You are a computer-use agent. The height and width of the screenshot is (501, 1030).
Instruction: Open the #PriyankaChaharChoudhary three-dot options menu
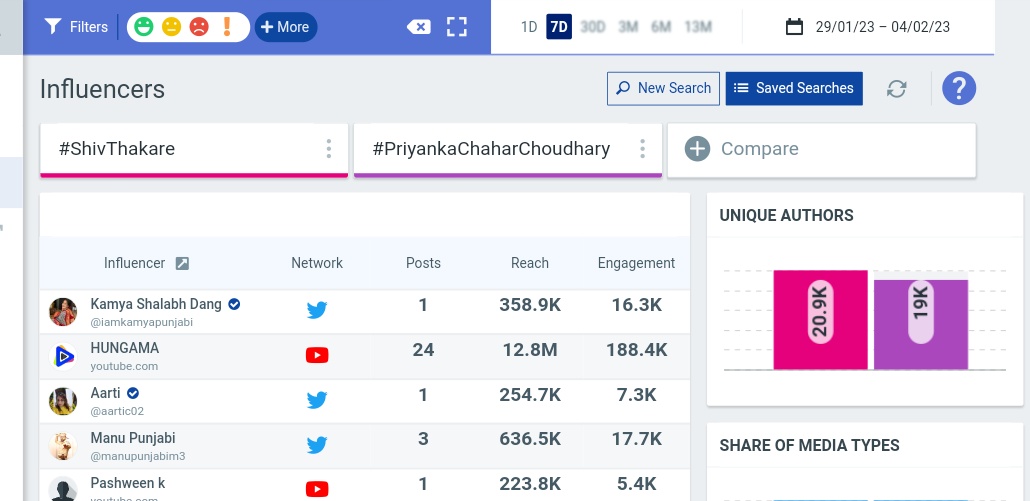(642, 149)
